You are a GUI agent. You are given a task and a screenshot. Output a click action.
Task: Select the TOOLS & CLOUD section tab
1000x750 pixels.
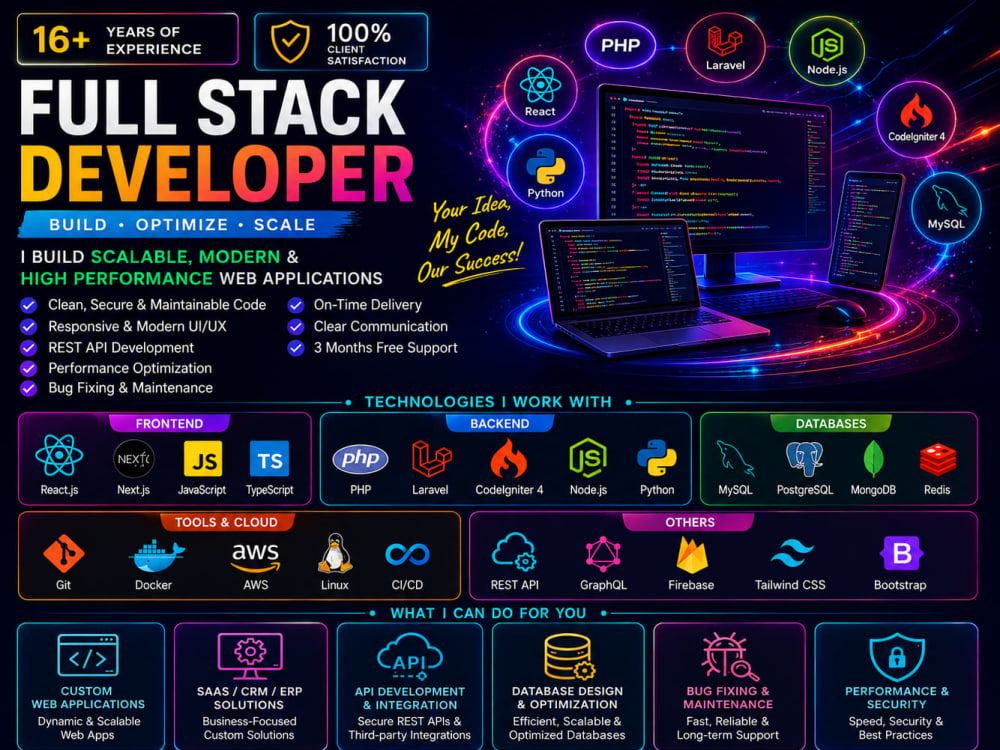226,522
